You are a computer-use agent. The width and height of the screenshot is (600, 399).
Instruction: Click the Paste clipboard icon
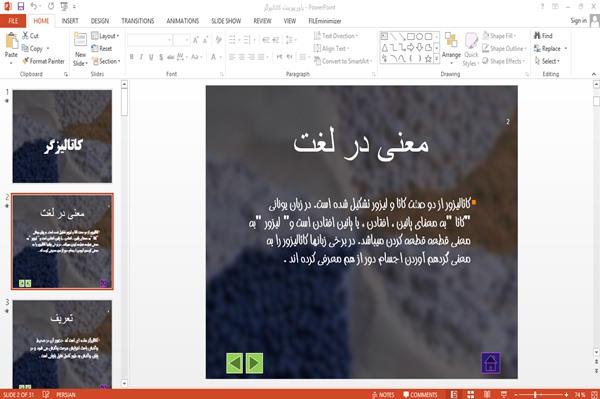tap(11, 41)
